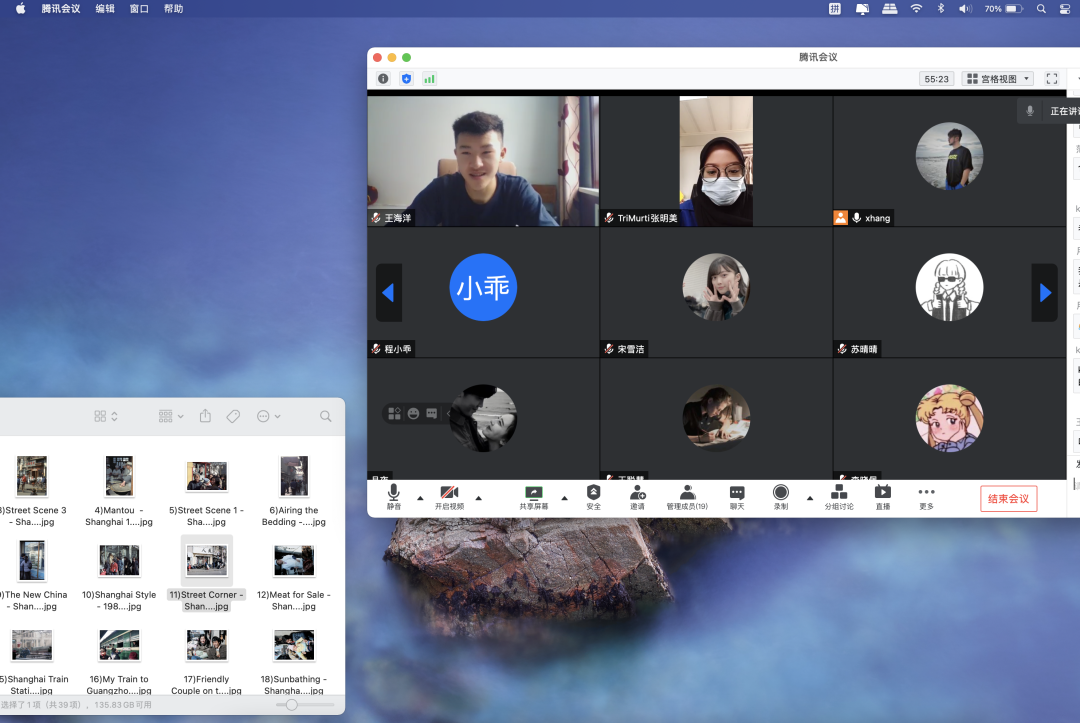
Task: Click xhang's profile avatar
Action: click(949, 156)
